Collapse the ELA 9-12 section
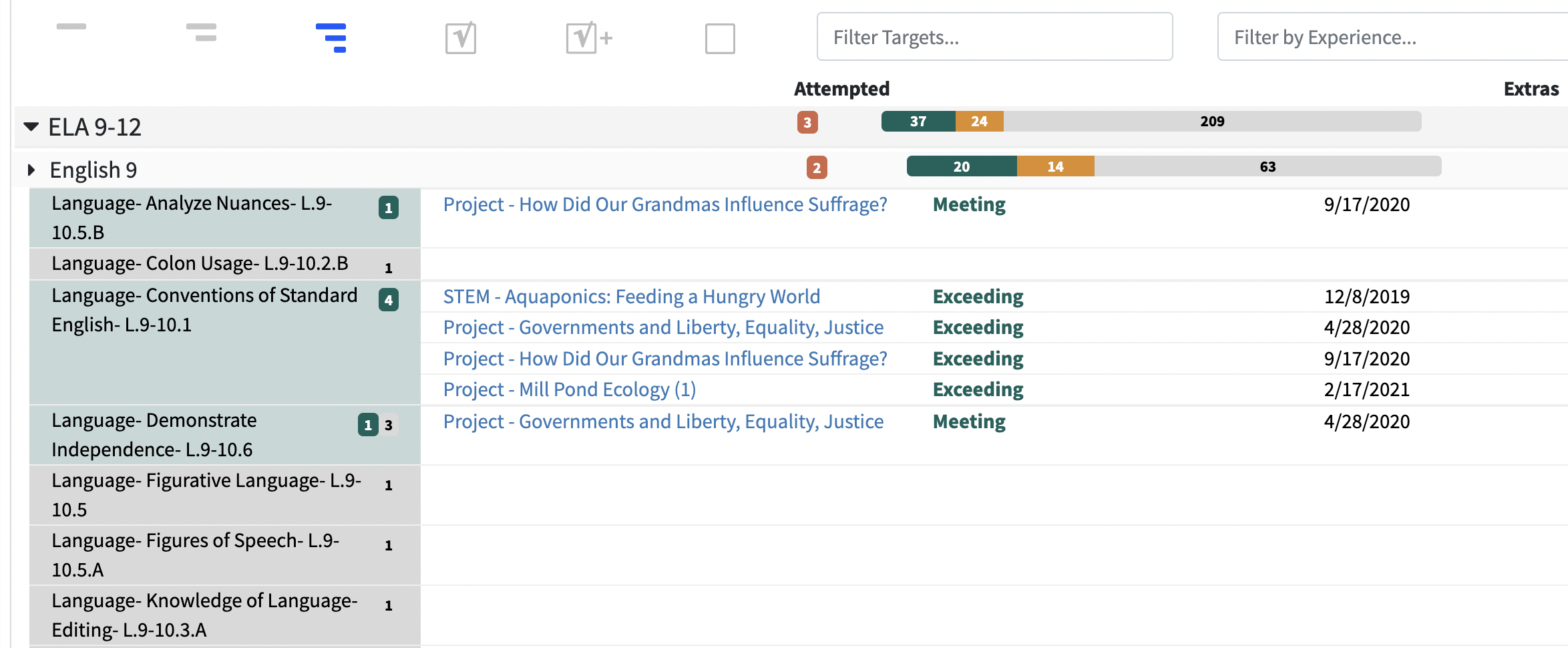1568x648 pixels. click(31, 126)
